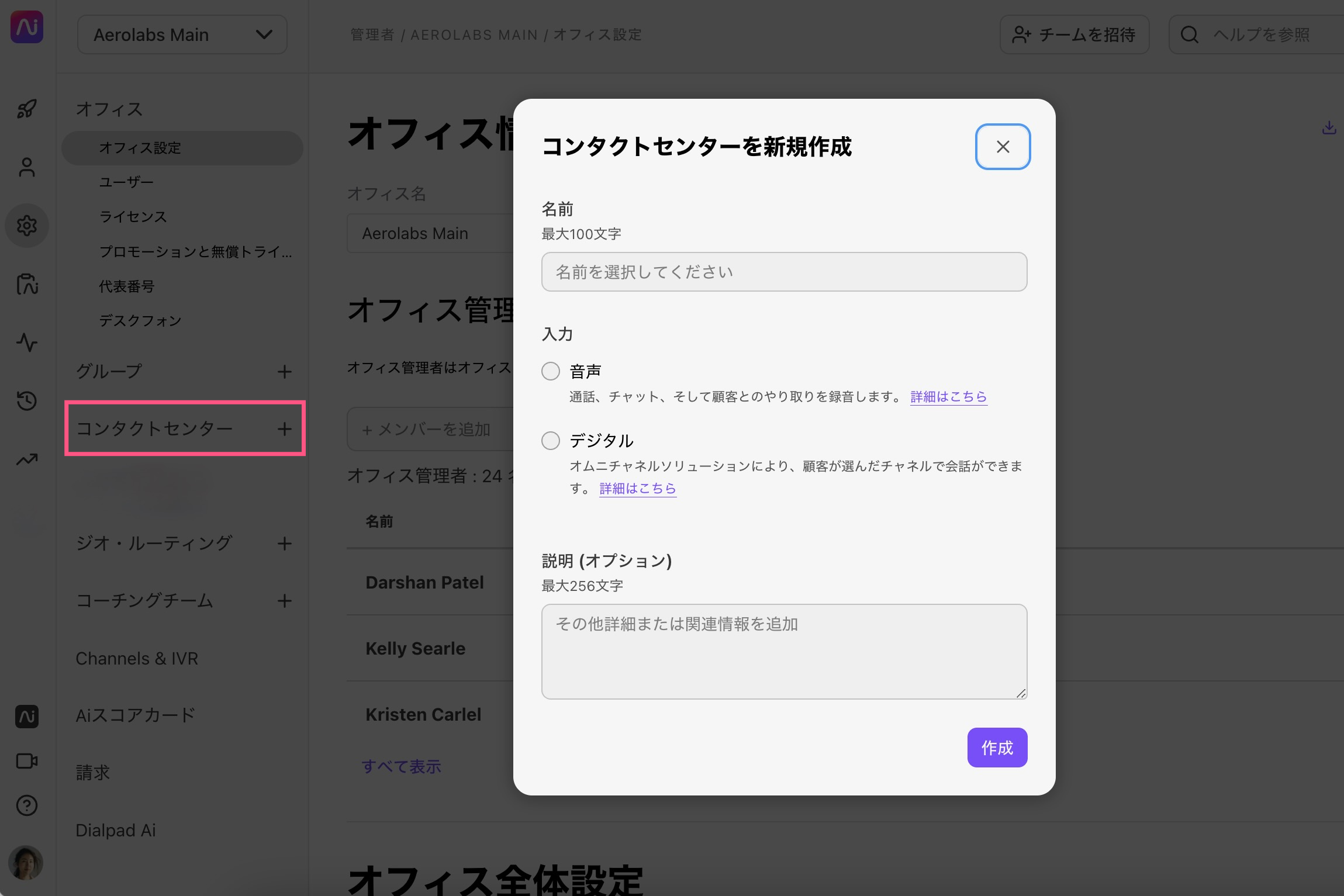Click Darshan Patel in admin list
Image resolution: width=1344 pixels, height=896 pixels.
(x=425, y=583)
